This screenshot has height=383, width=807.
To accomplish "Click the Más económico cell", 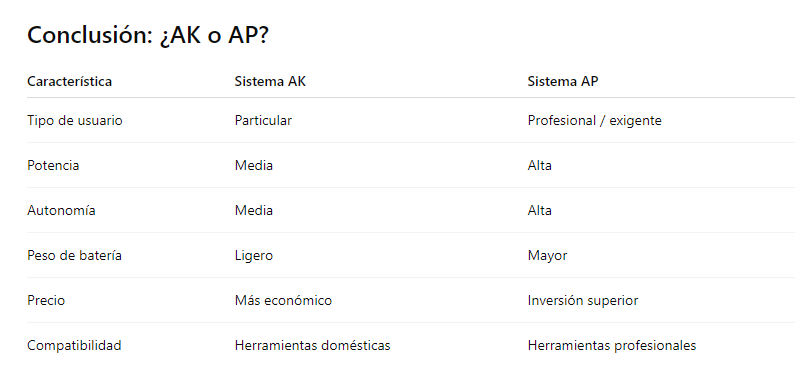I will [x=283, y=300].
